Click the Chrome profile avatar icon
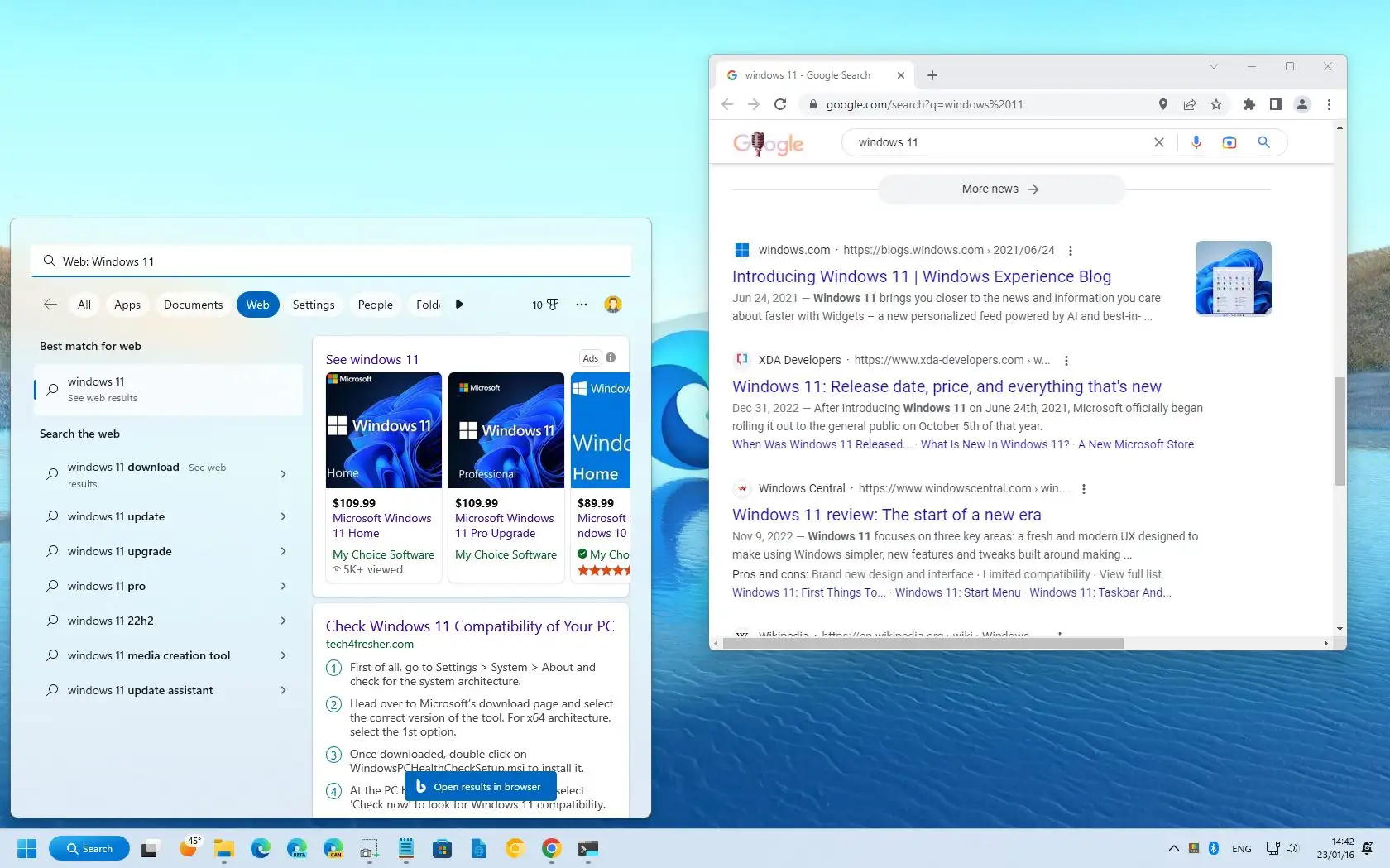 tap(1302, 104)
